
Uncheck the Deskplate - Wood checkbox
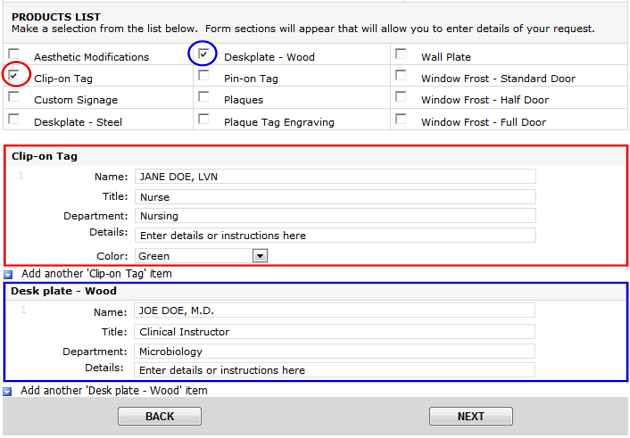[x=204, y=54]
